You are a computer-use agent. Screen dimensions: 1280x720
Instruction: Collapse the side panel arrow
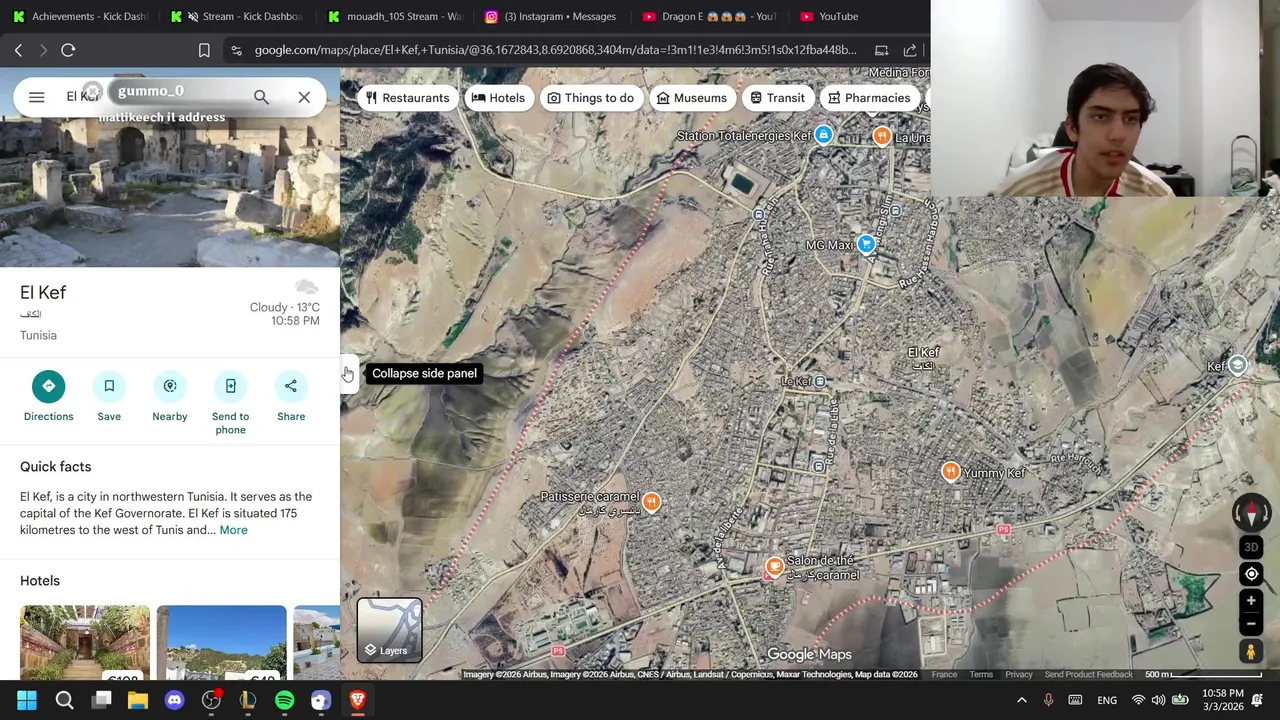coord(347,373)
